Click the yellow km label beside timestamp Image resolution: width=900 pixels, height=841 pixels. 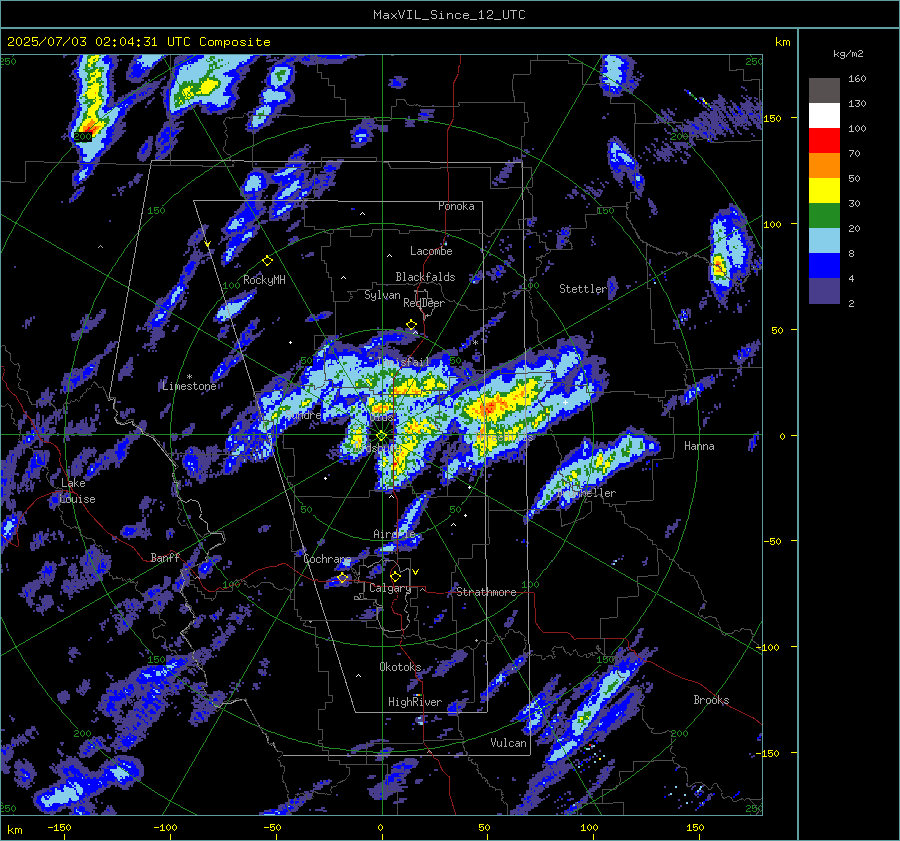coord(782,42)
